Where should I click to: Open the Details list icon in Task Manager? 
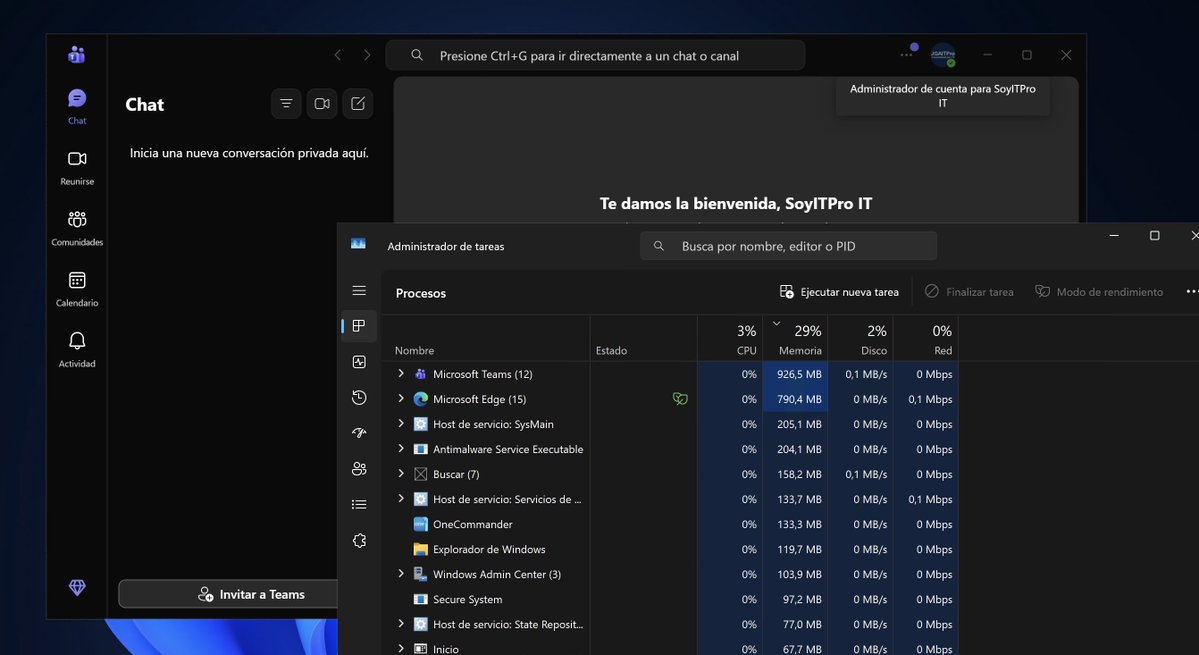pyautogui.click(x=359, y=504)
